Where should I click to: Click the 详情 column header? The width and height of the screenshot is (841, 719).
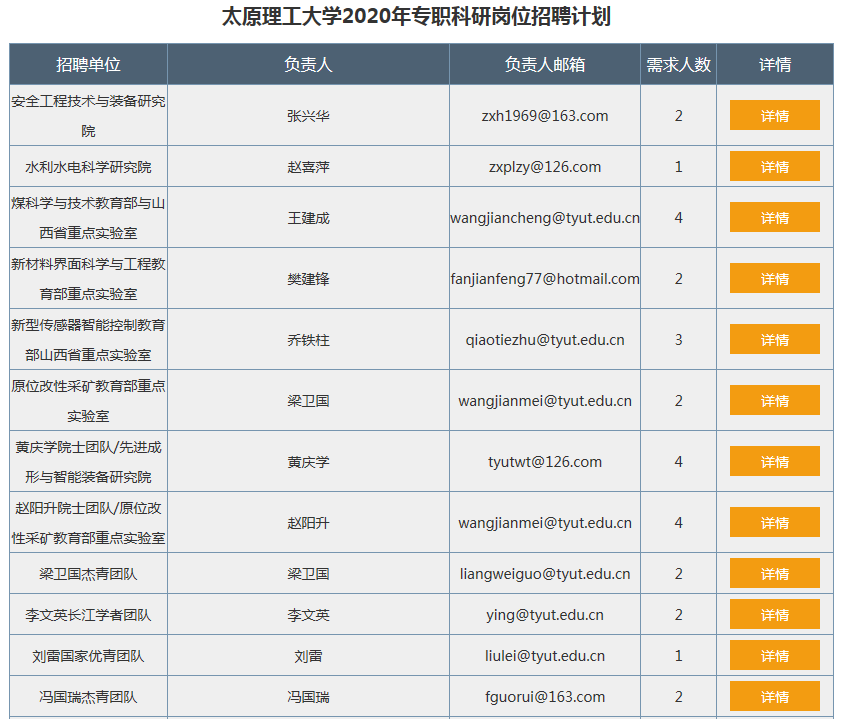tap(775, 64)
